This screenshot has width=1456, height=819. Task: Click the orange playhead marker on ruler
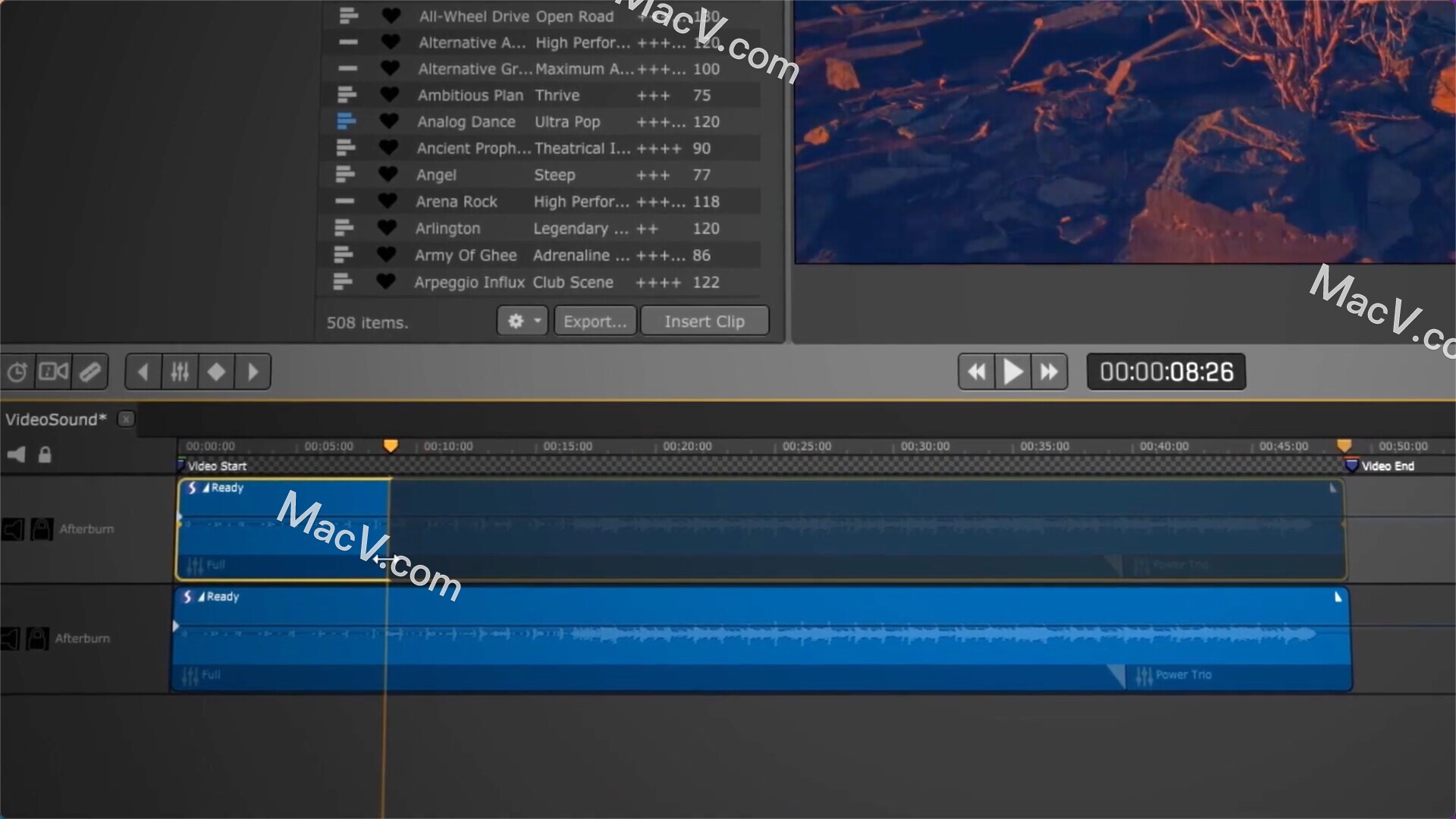click(391, 446)
